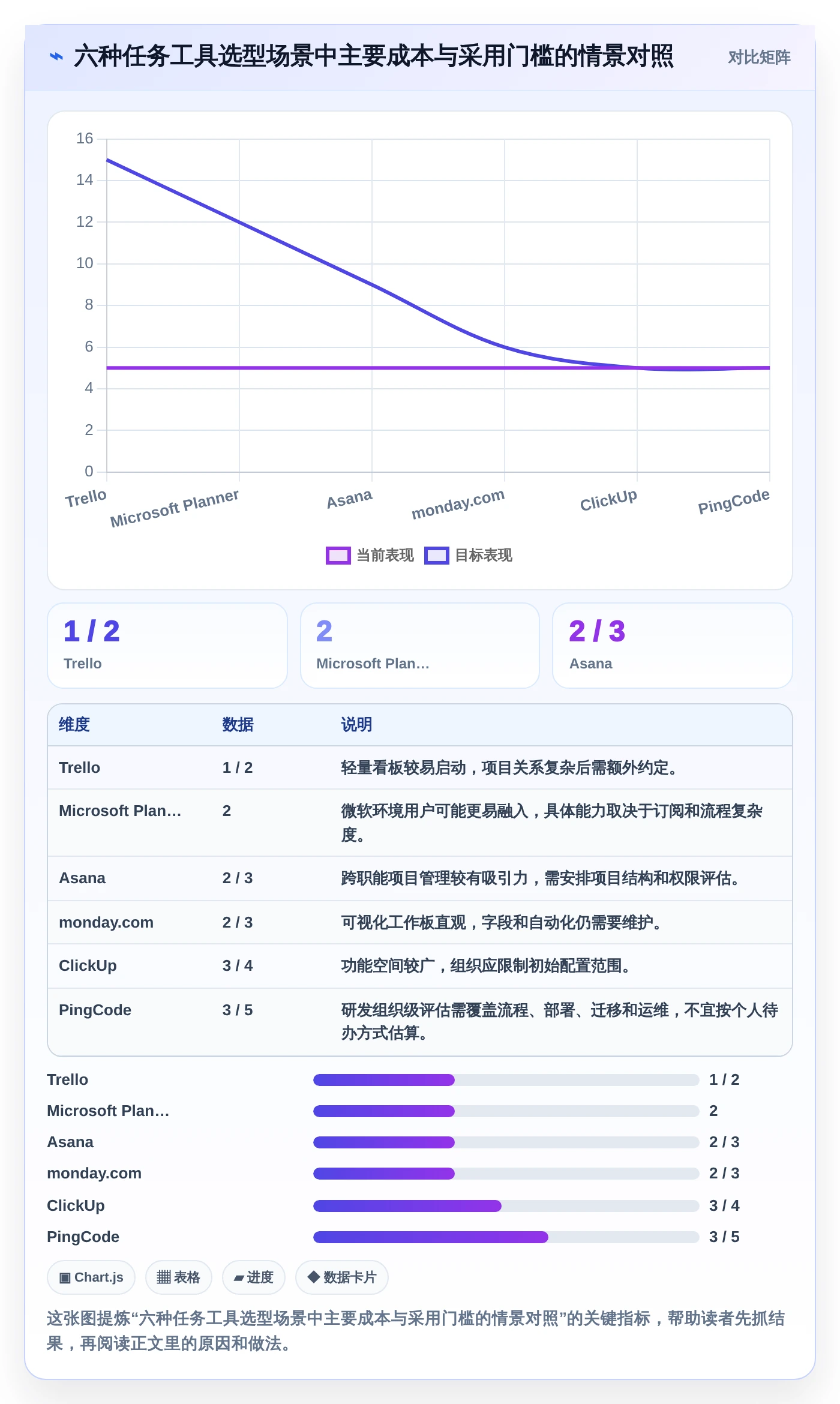Toggle the 当前表现 legend swatch

pos(338,556)
